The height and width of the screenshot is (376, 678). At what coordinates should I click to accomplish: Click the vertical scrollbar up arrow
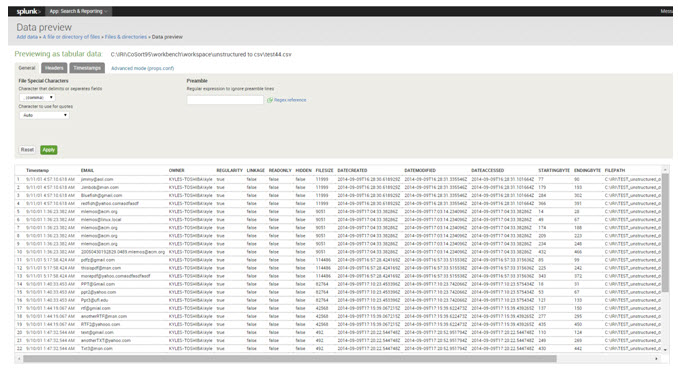(x=665, y=169)
